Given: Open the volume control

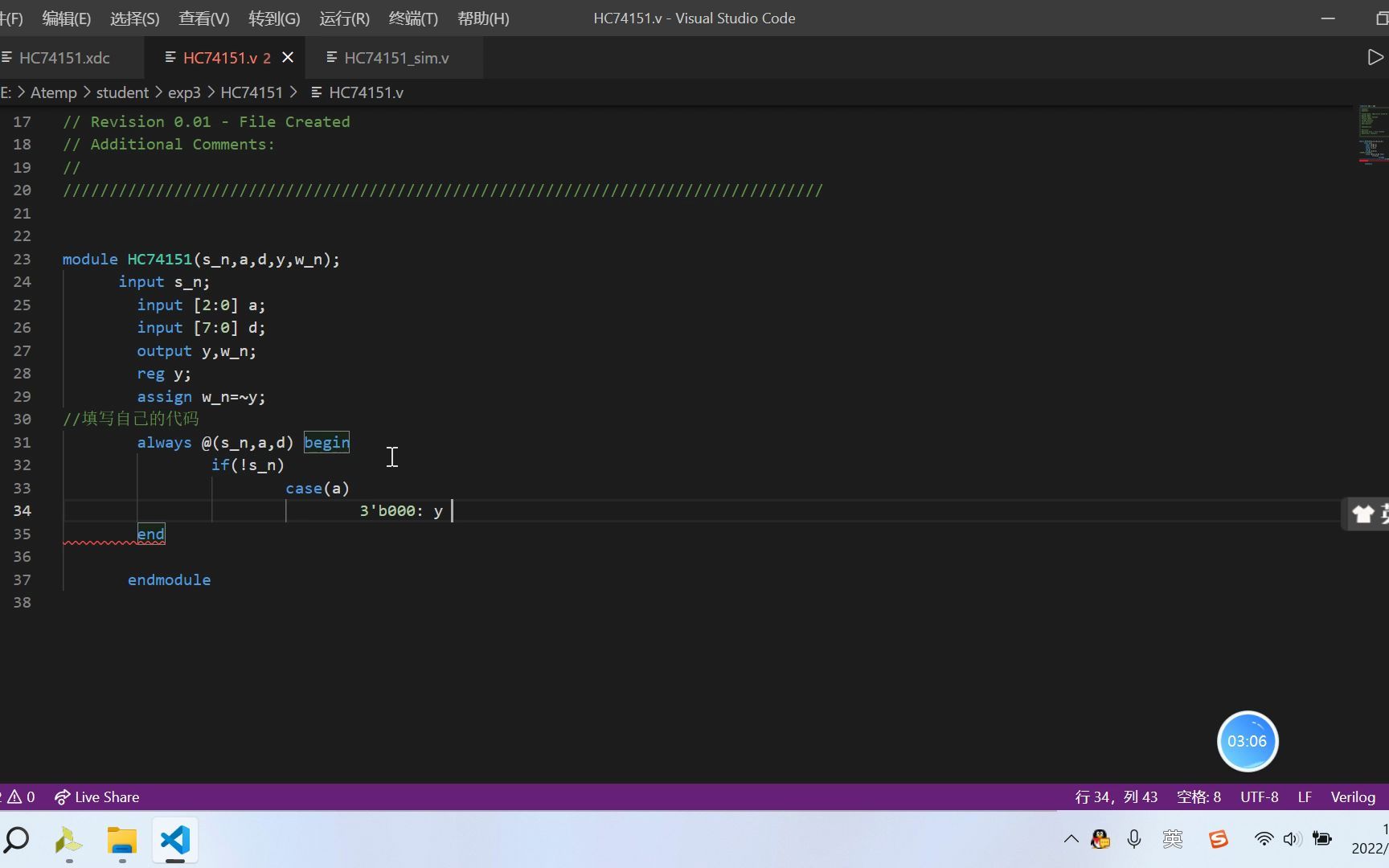Looking at the screenshot, I should point(1292,840).
